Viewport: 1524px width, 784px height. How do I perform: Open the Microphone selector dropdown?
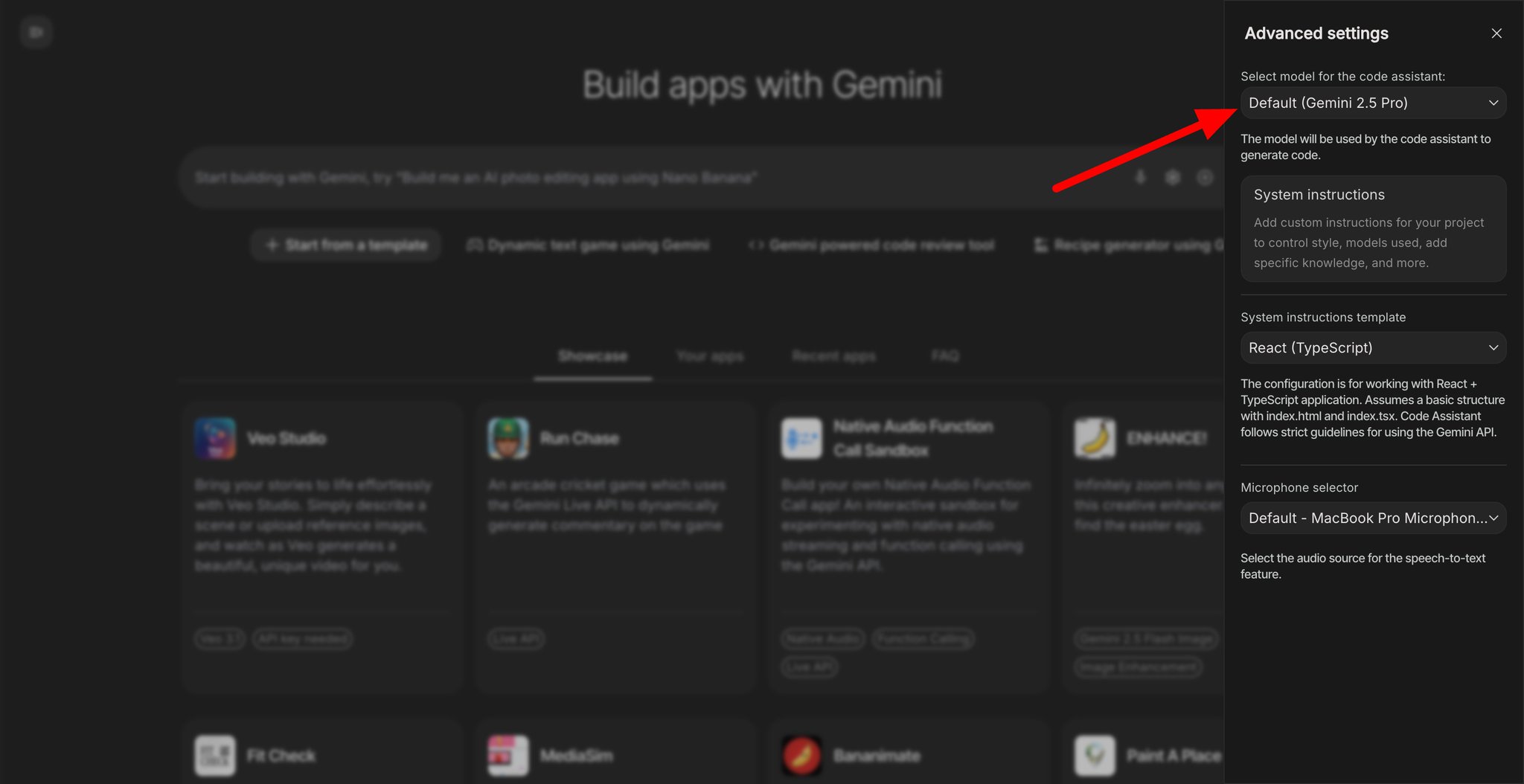(1373, 518)
